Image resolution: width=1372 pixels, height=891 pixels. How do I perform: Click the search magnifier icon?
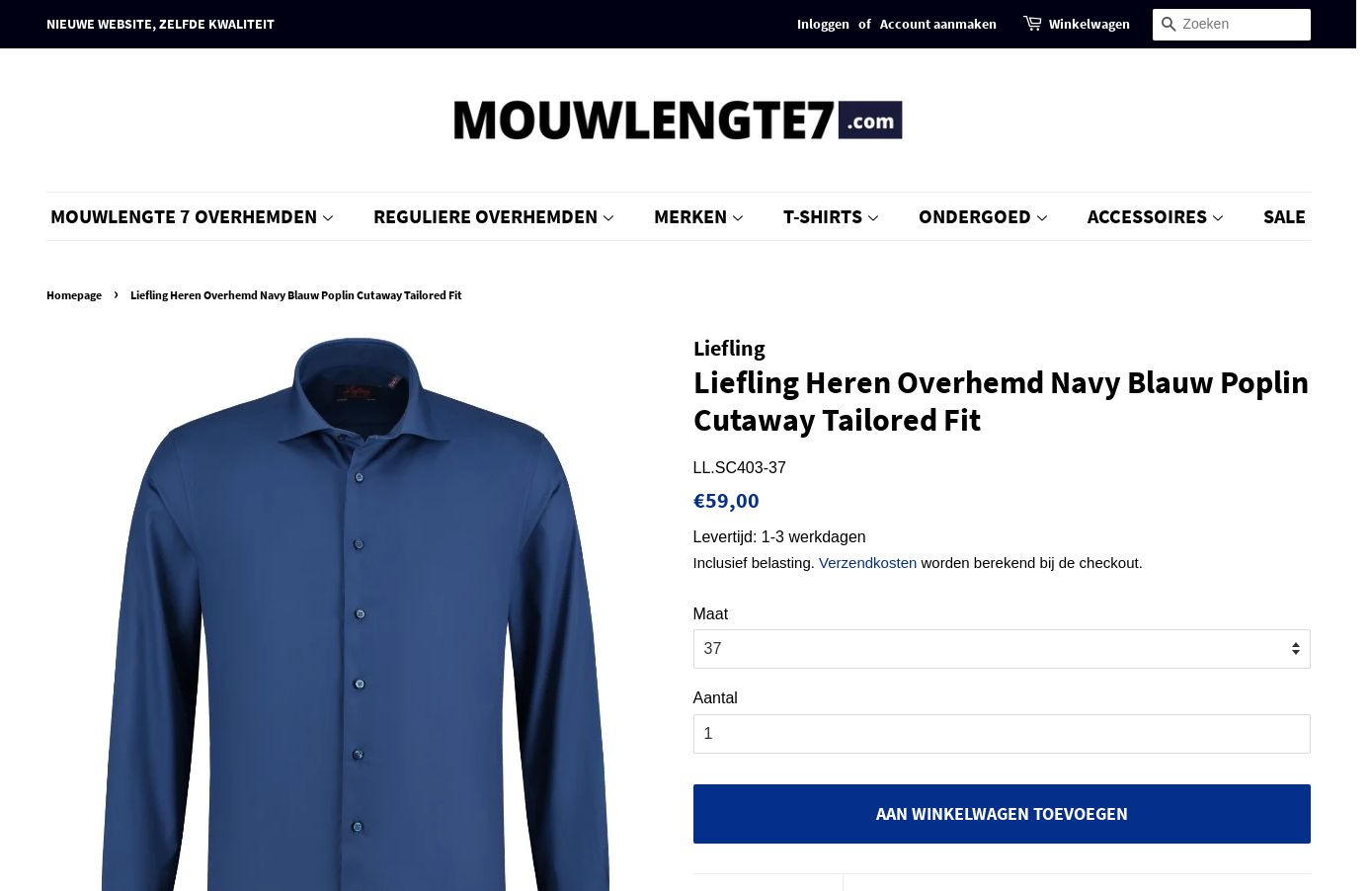(1168, 24)
